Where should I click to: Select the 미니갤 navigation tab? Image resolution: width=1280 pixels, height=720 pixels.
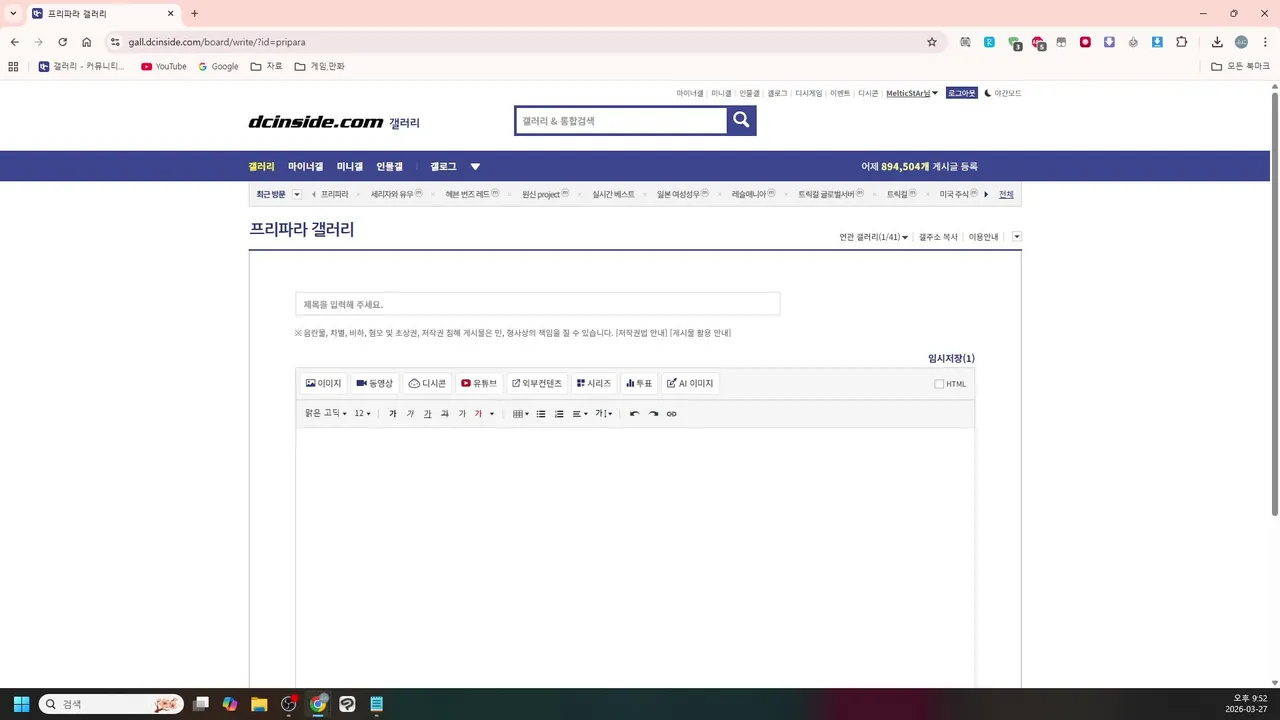tap(350, 167)
